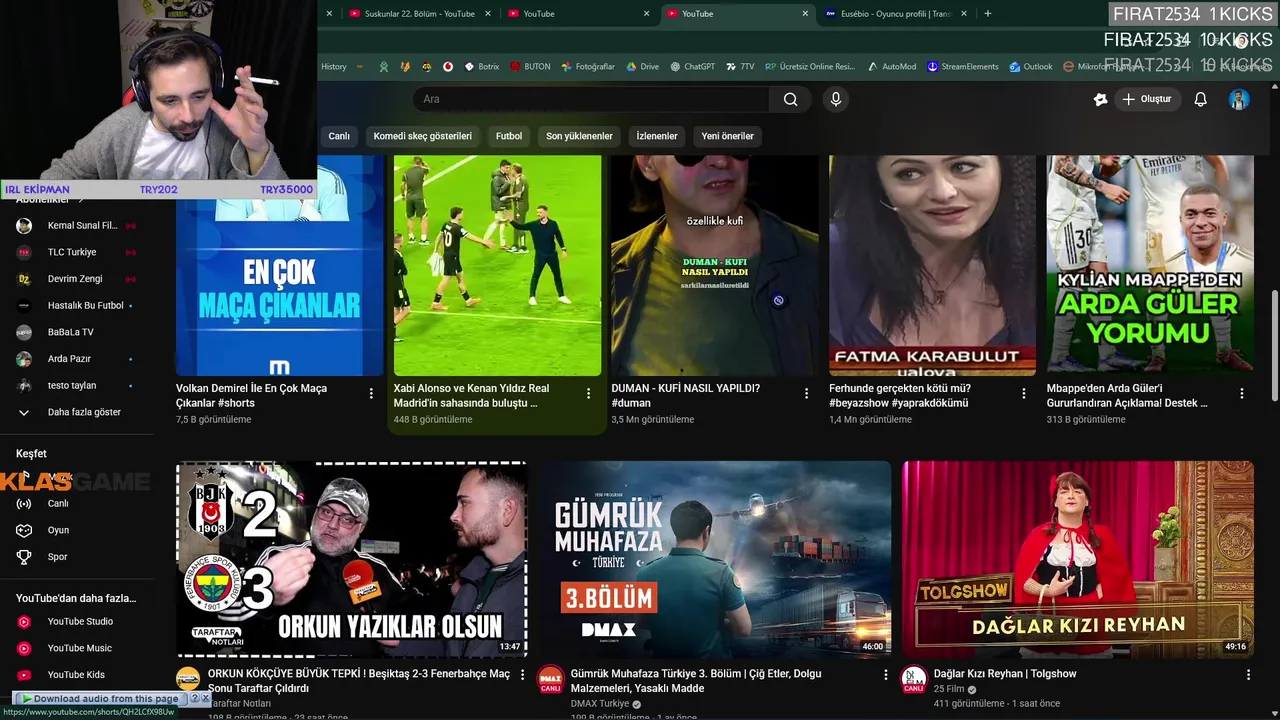Open options for Ferhunde shorts video
Image resolution: width=1280 pixels, height=720 pixels.
1024,394
